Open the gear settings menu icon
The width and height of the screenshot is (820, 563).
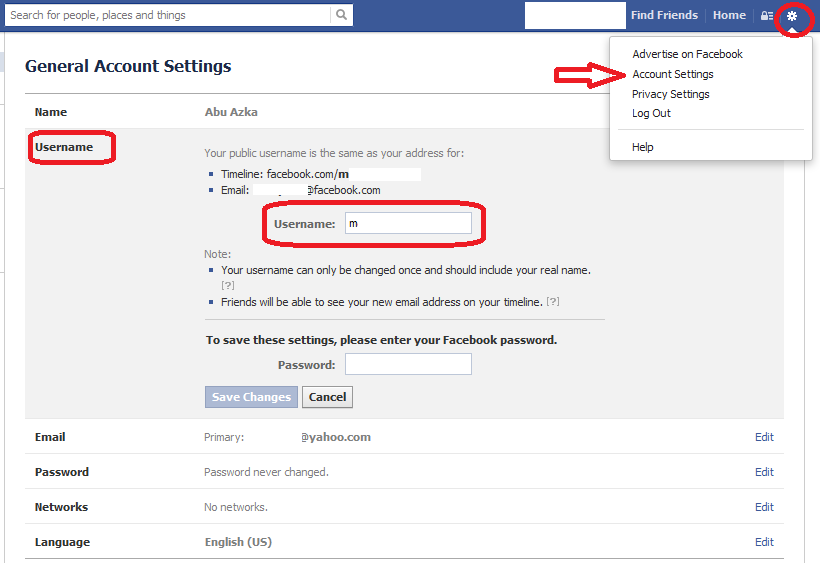pos(792,16)
